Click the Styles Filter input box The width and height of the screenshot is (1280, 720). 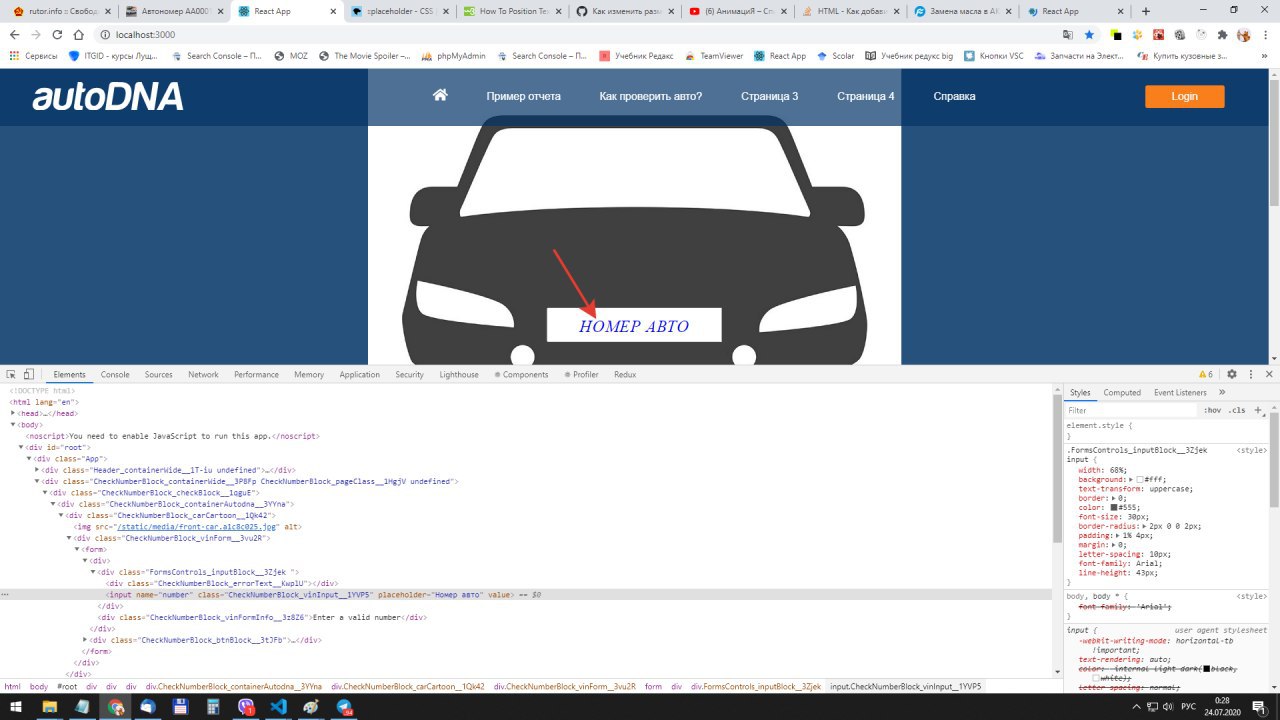coord(1130,410)
